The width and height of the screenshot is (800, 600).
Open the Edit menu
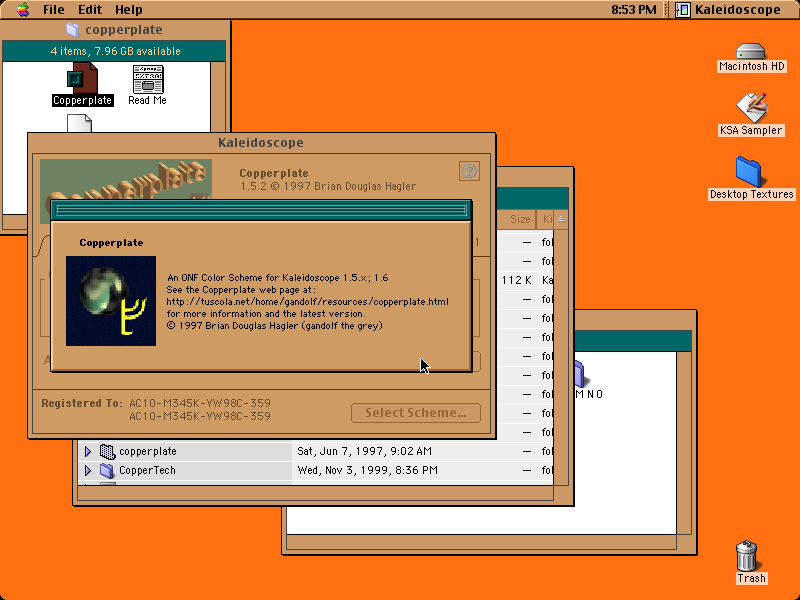[90, 10]
